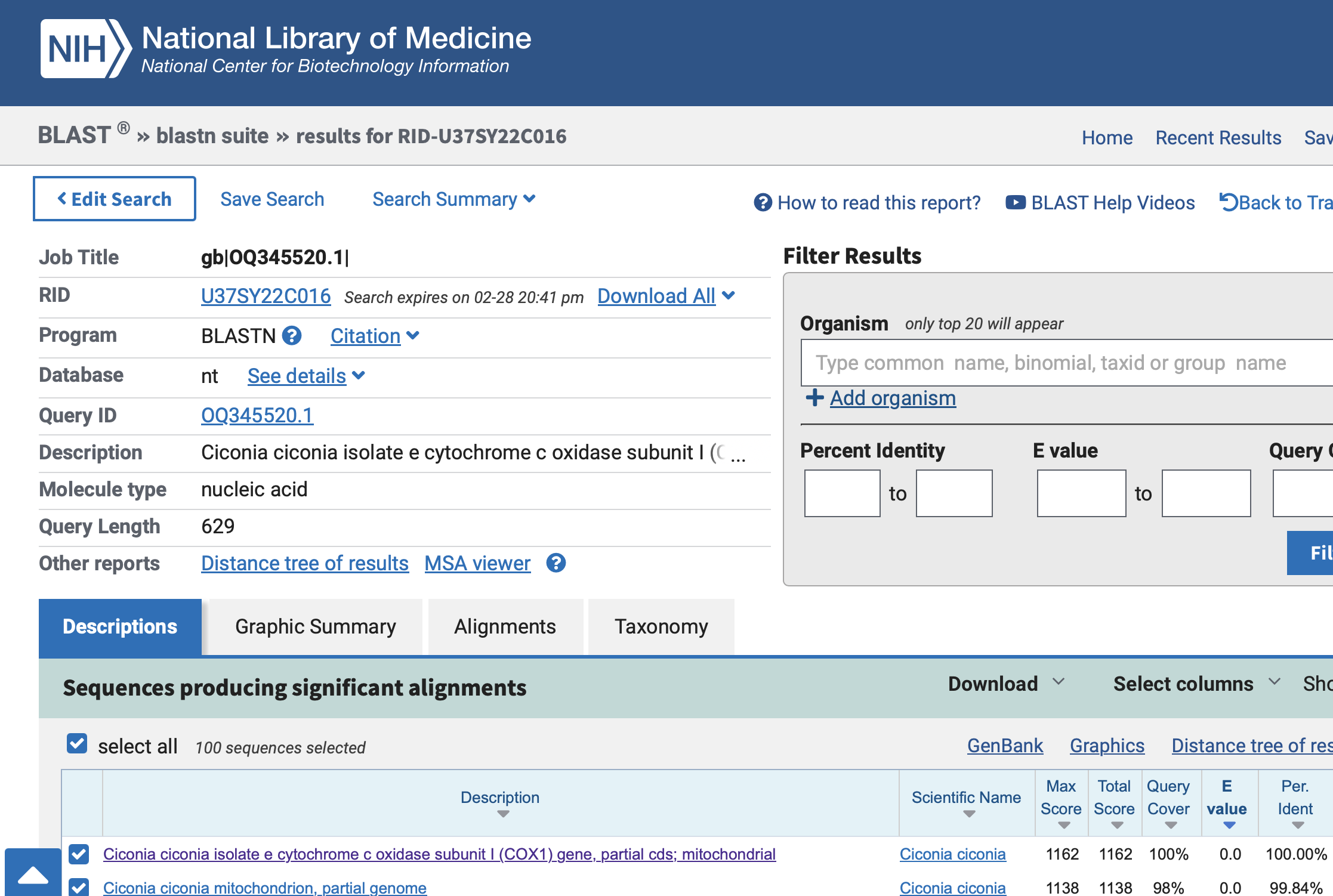This screenshot has width=1333, height=896.
Task: Click the first Percent Identity input box
Action: [x=842, y=493]
